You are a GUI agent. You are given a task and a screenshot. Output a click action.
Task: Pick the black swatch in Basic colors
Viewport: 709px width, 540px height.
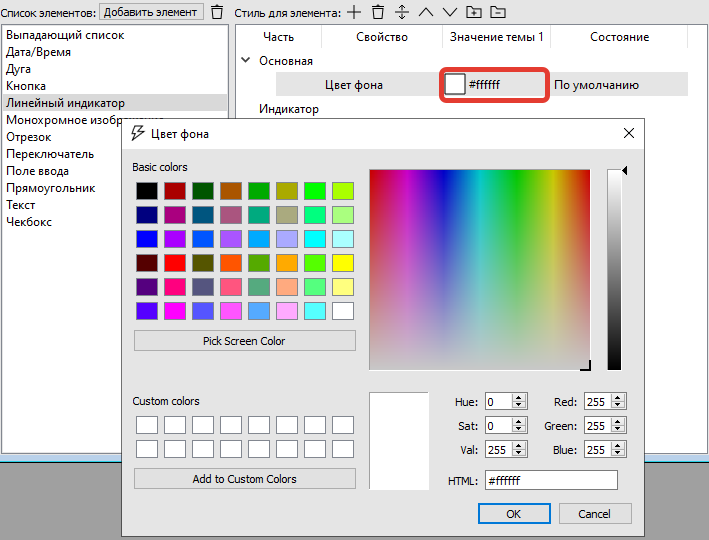click(147, 190)
